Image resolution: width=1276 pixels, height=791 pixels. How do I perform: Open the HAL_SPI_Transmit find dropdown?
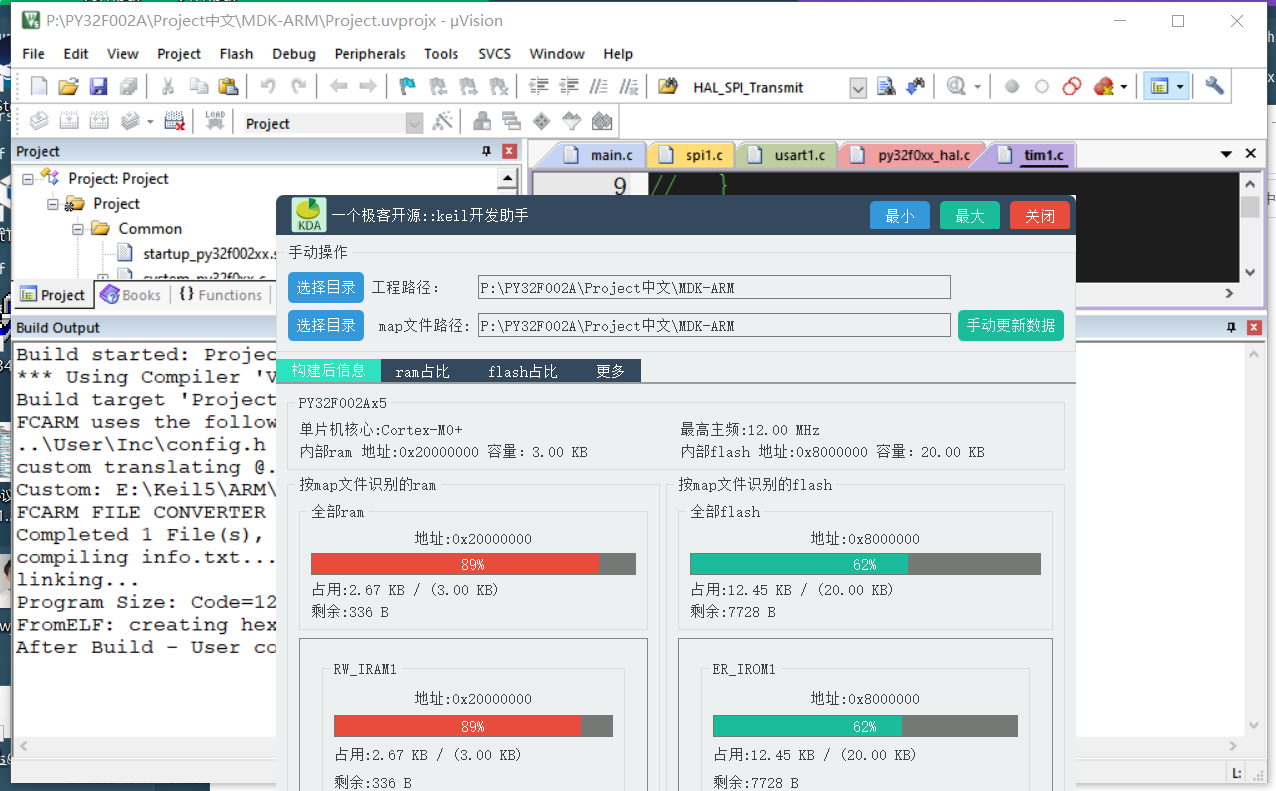858,88
